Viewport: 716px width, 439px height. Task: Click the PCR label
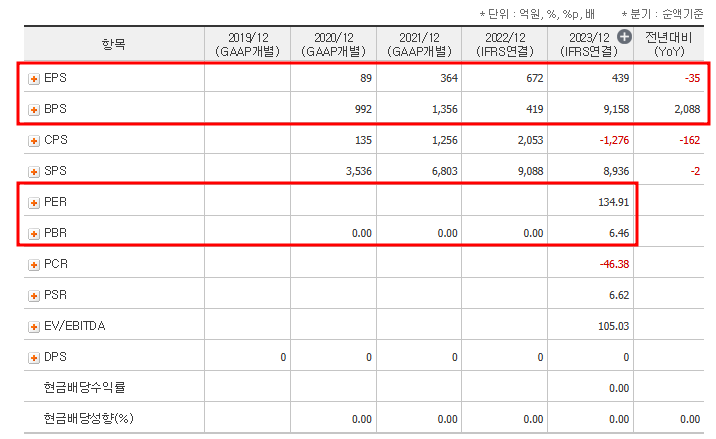(x=56, y=264)
